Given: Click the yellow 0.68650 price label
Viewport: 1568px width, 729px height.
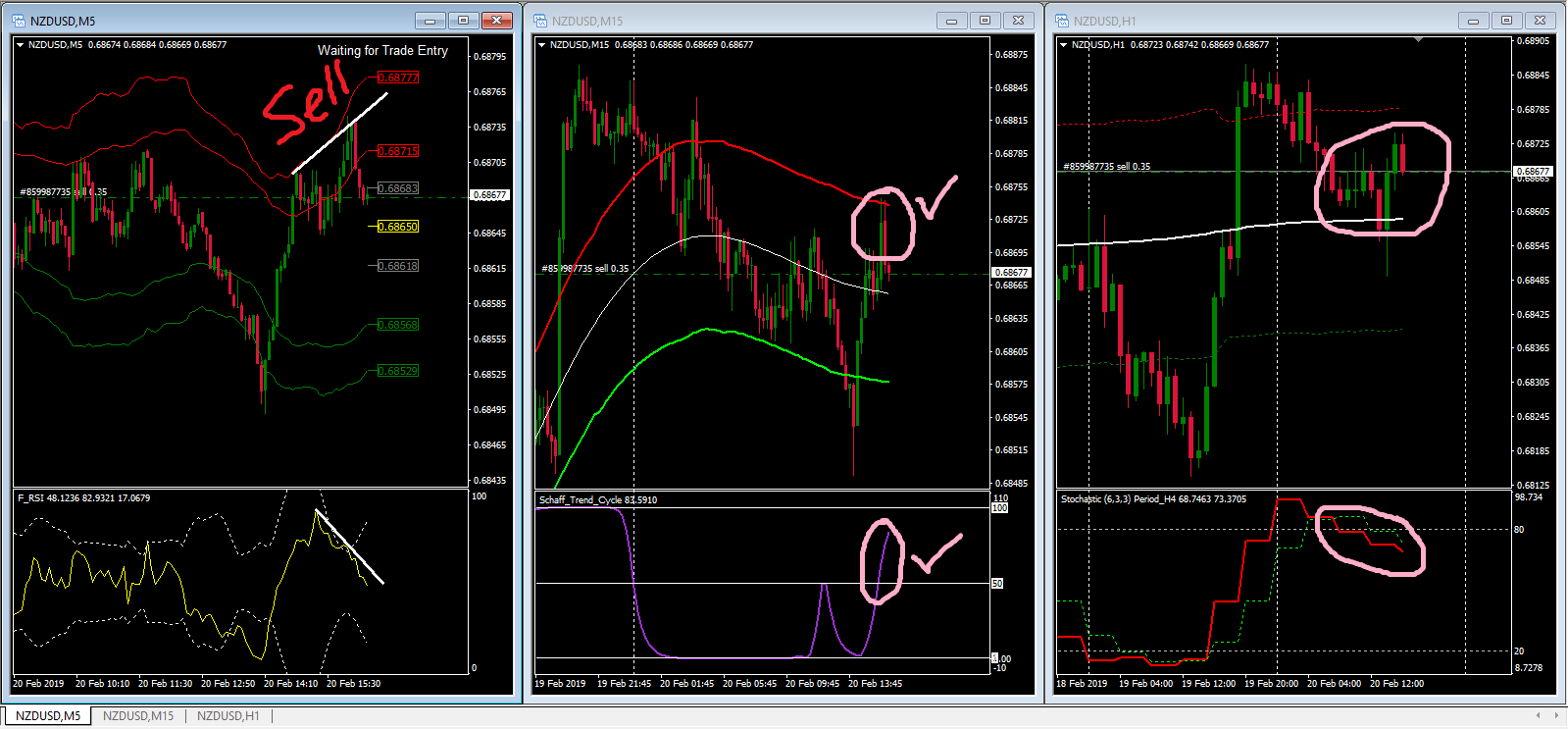Looking at the screenshot, I should pyautogui.click(x=398, y=227).
